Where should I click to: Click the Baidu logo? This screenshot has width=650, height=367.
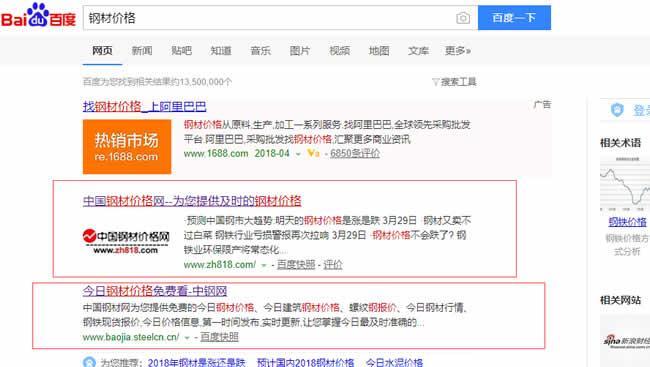pyautogui.click(x=38, y=16)
